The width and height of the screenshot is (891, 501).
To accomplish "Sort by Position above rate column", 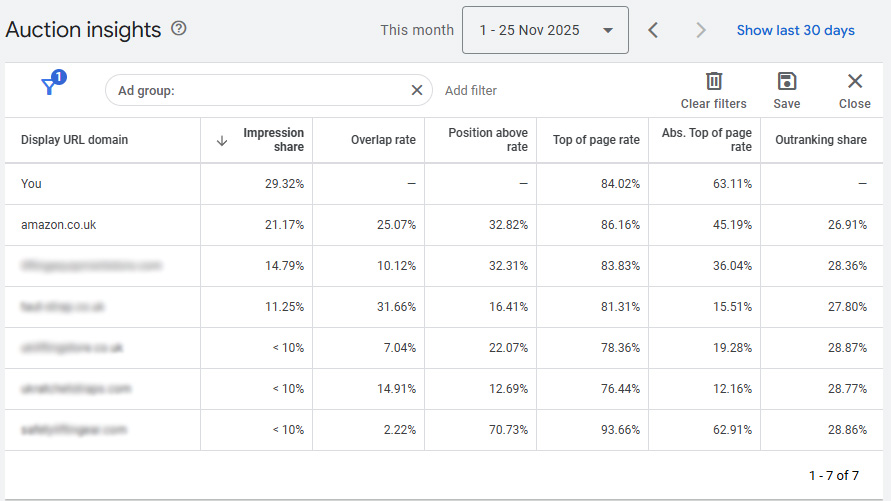I will coord(487,140).
